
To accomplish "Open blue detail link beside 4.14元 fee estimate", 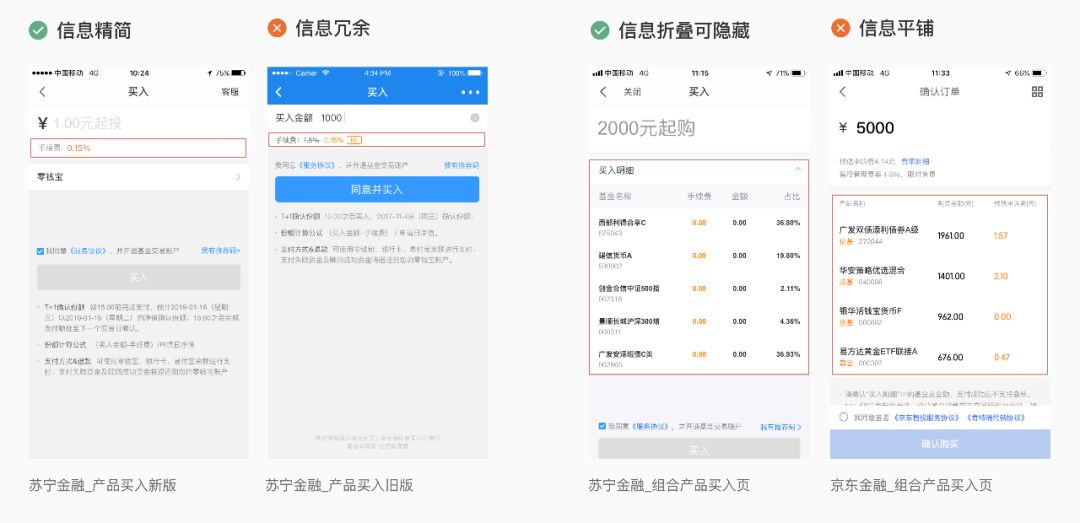I will pyautogui.click(x=915, y=161).
